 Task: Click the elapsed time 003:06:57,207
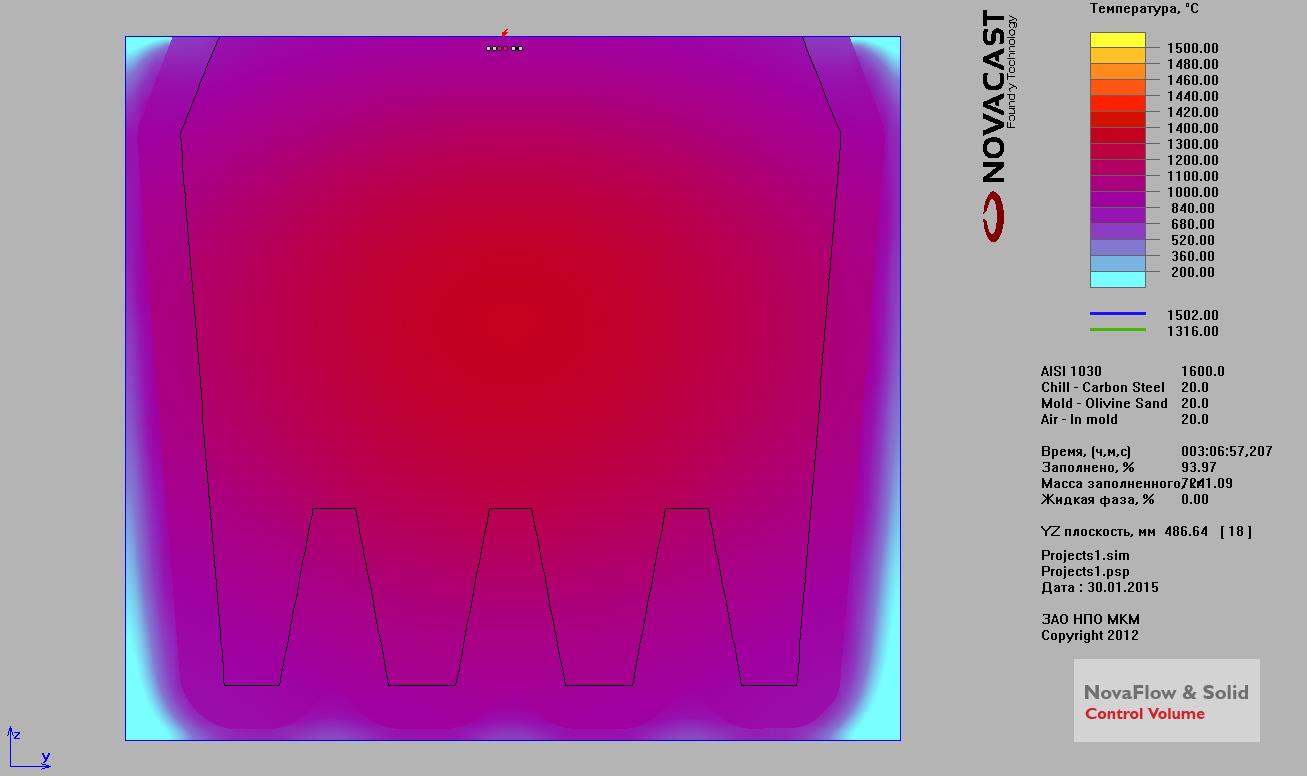(1227, 451)
